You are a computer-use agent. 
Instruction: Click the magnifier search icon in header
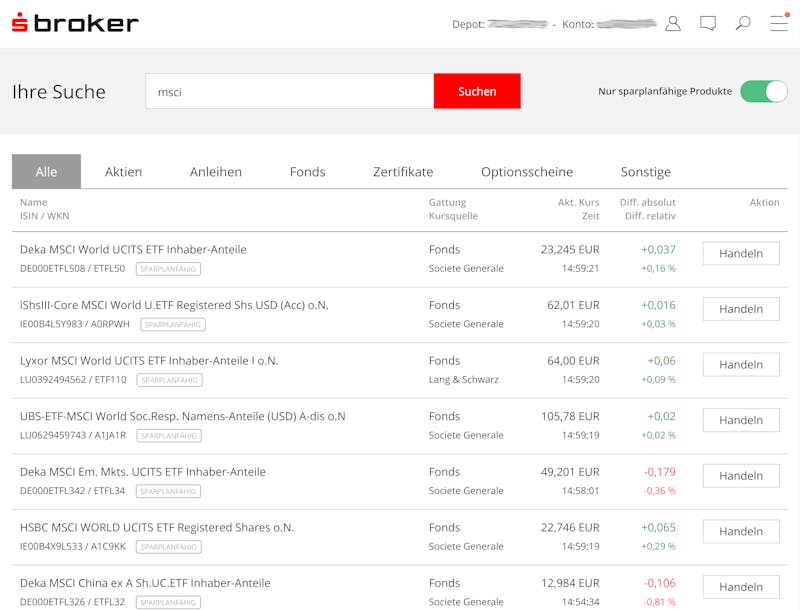pos(743,23)
